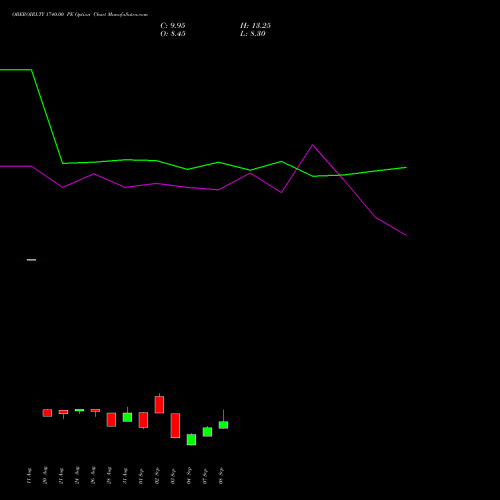Click the '03 Sep' date axis label

point(173,475)
